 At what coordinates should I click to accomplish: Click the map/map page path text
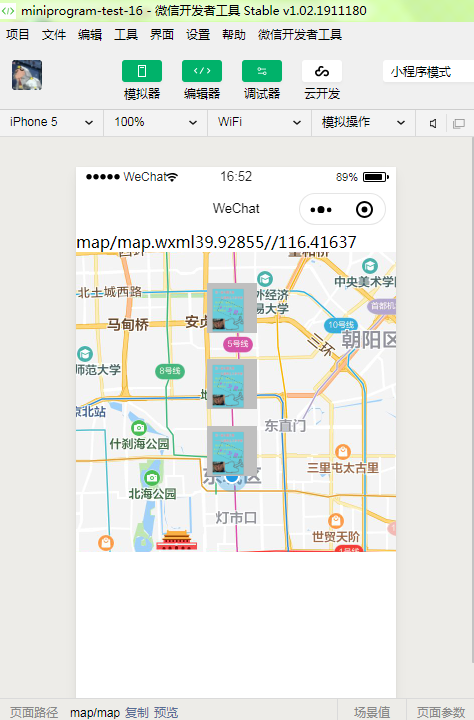point(95,712)
